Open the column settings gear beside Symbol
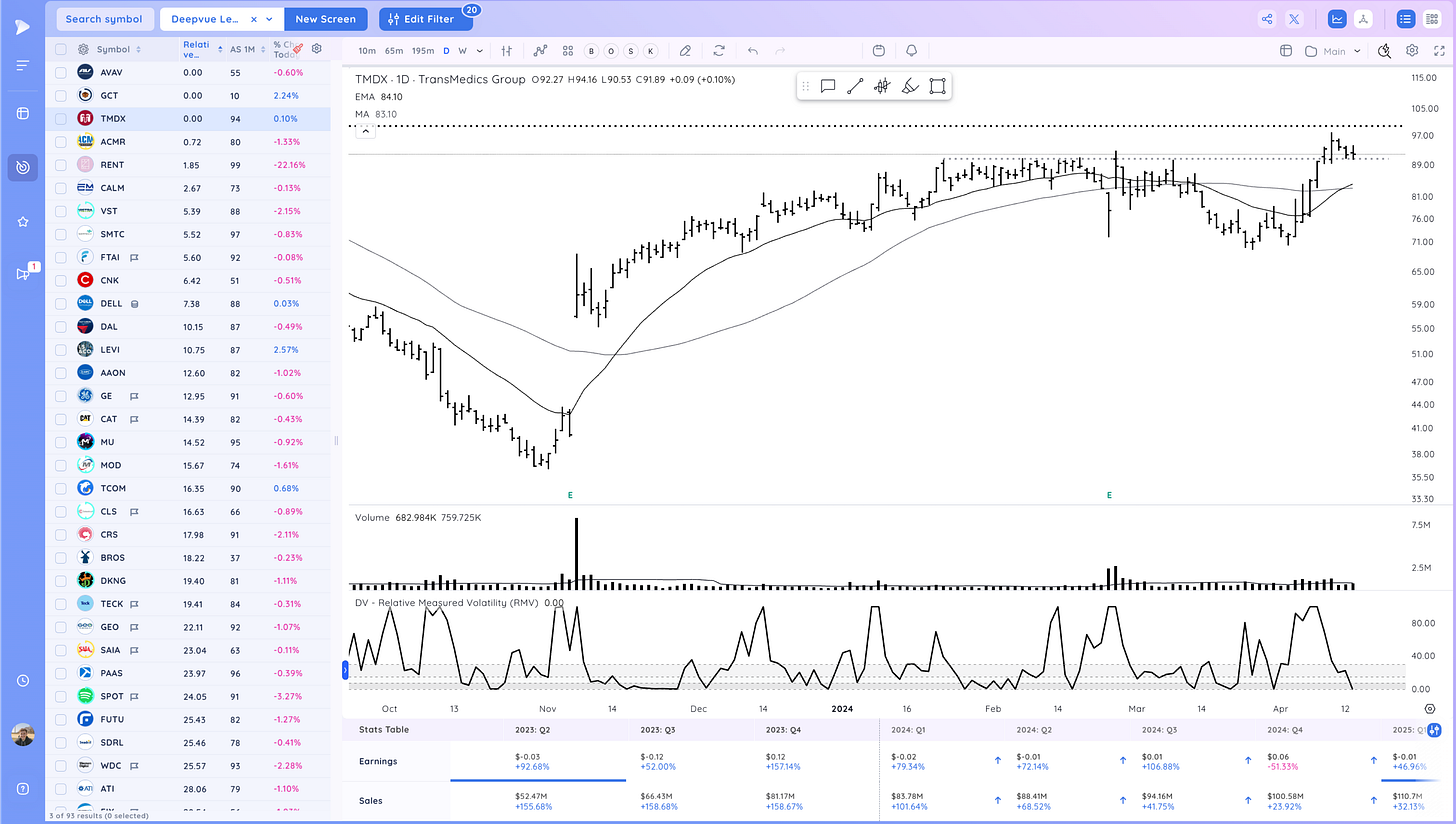Screen dimensions: 1456x824 click(83, 49)
